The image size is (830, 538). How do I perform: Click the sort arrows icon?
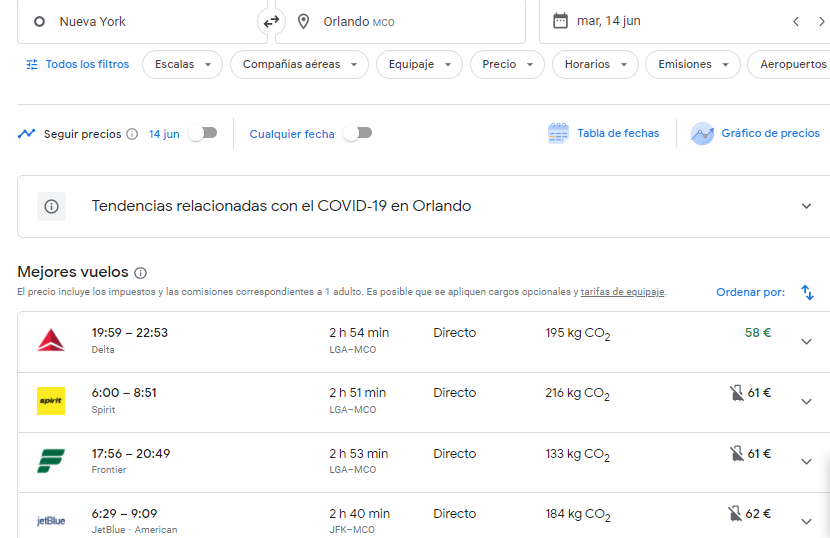(x=807, y=292)
